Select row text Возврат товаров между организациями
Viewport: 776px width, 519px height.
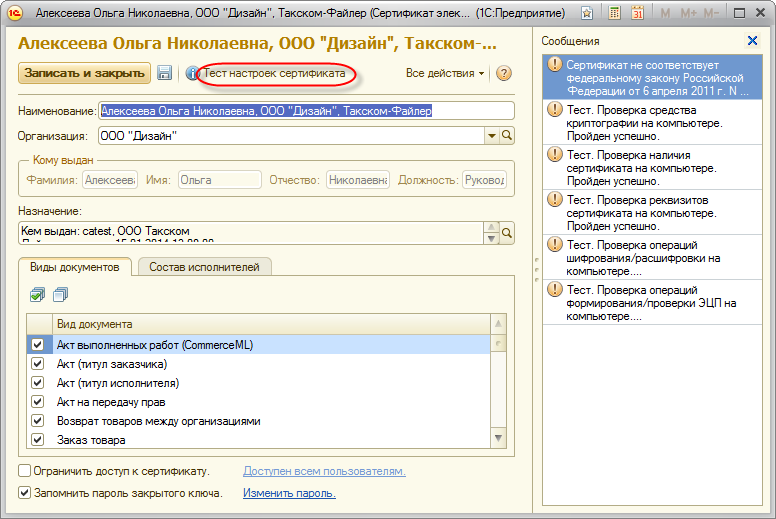tap(158, 421)
